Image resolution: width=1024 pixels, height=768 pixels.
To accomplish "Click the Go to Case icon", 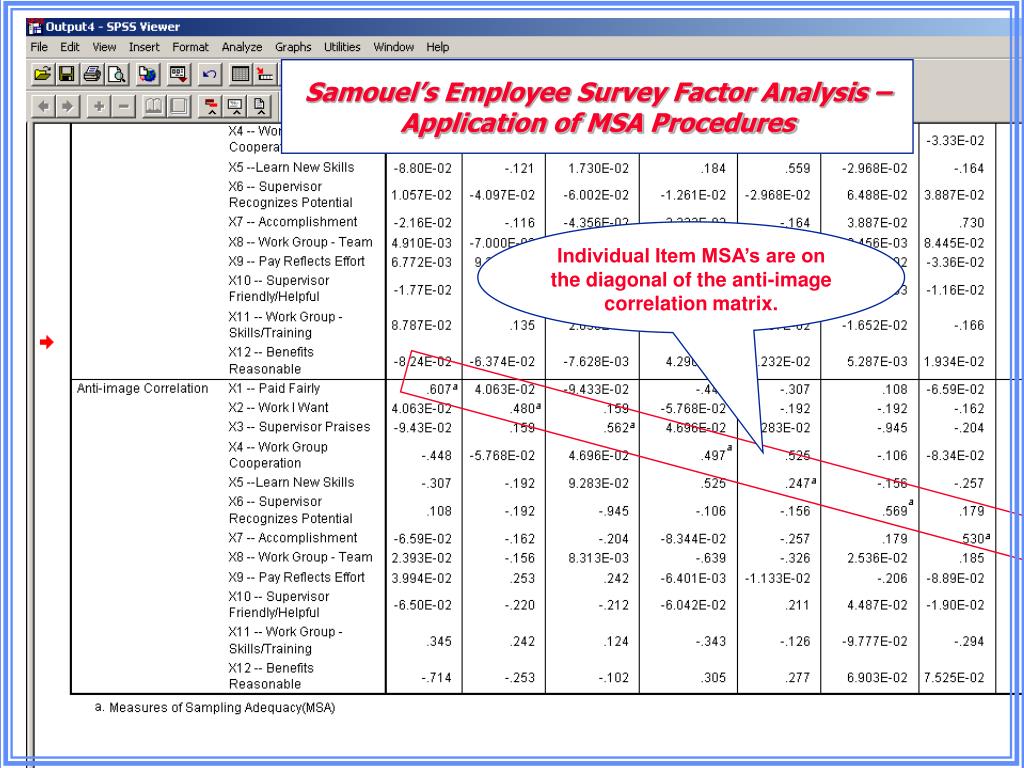I will click(266, 74).
